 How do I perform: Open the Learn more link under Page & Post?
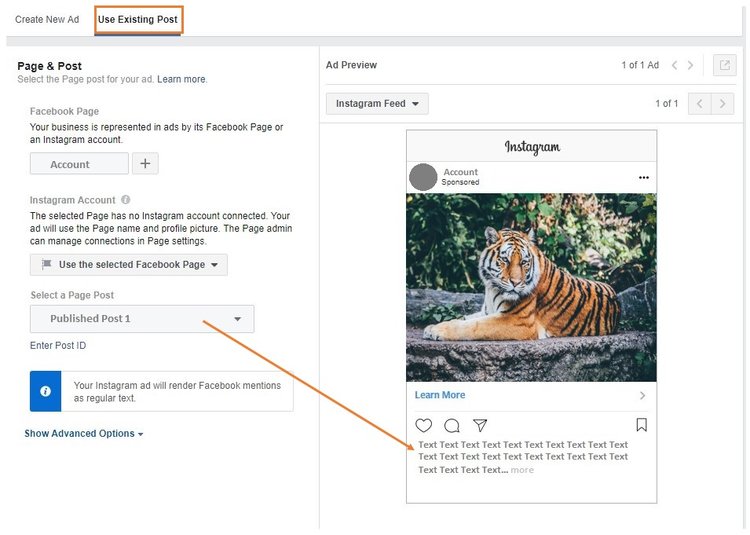coord(182,79)
